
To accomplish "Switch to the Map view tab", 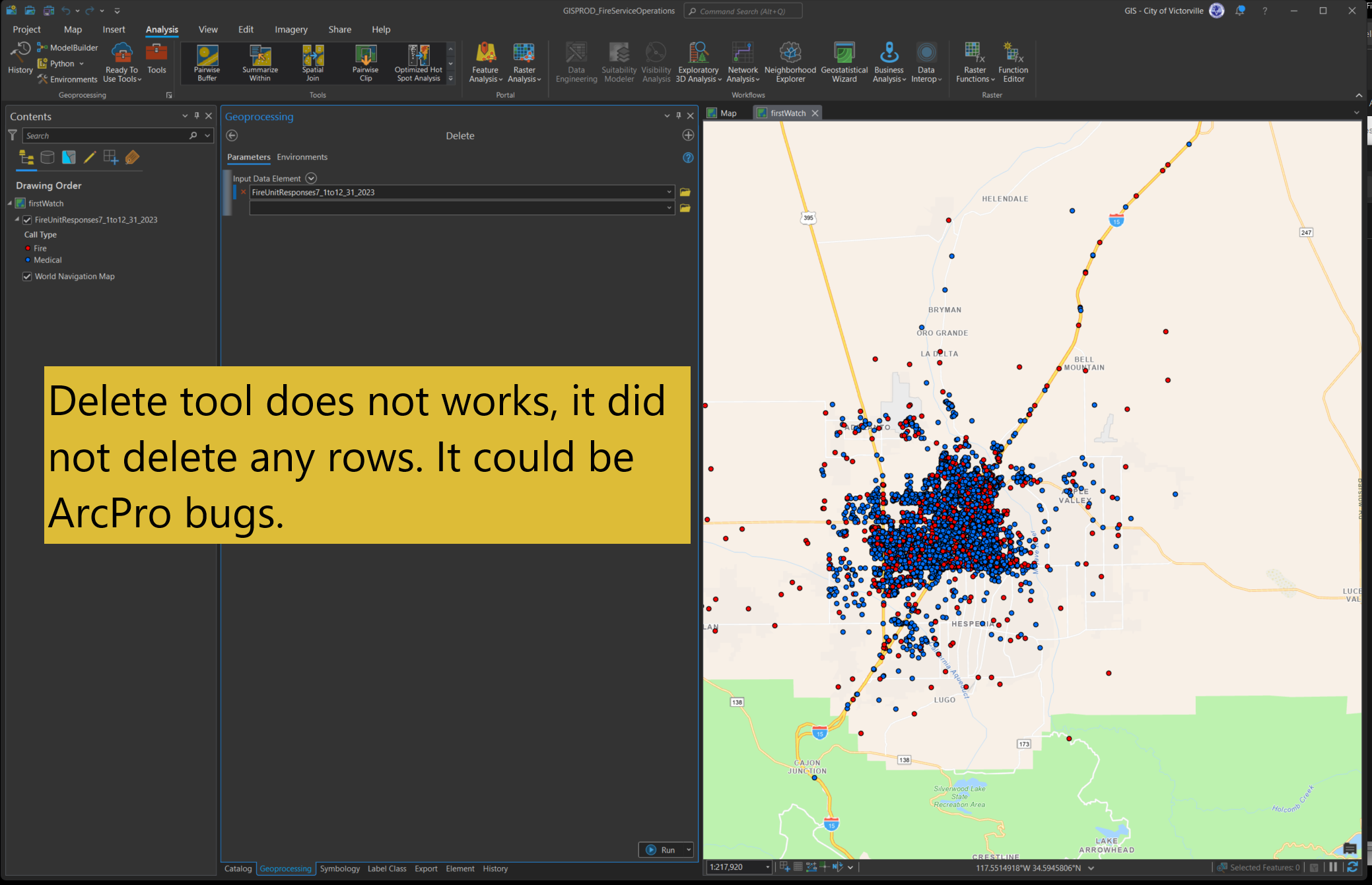I will [728, 113].
